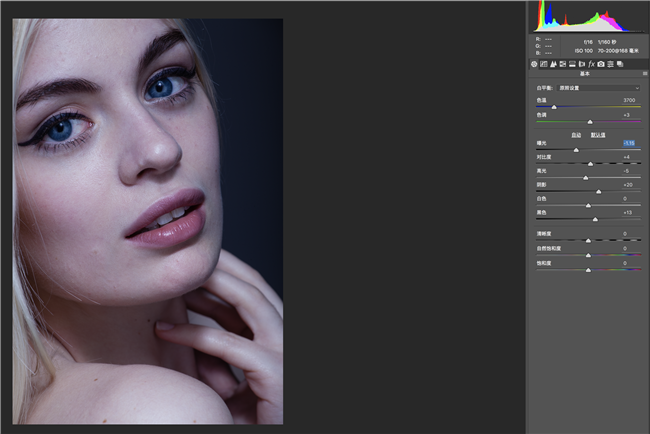Image resolution: width=650 pixels, height=434 pixels.
Task: Click the tint slider handle
Action: 590,122
